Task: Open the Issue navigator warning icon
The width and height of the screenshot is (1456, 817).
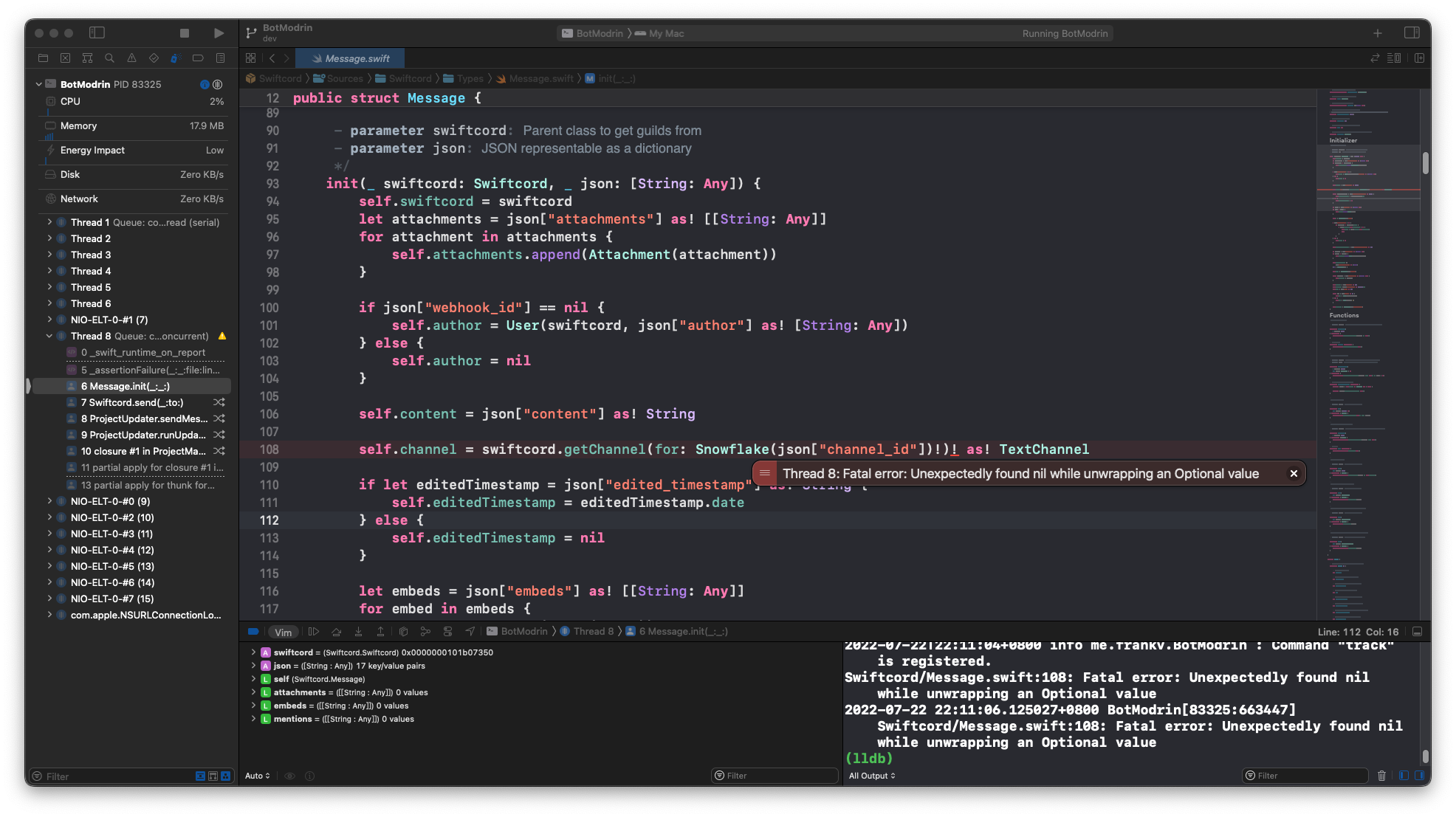Action: (x=131, y=58)
